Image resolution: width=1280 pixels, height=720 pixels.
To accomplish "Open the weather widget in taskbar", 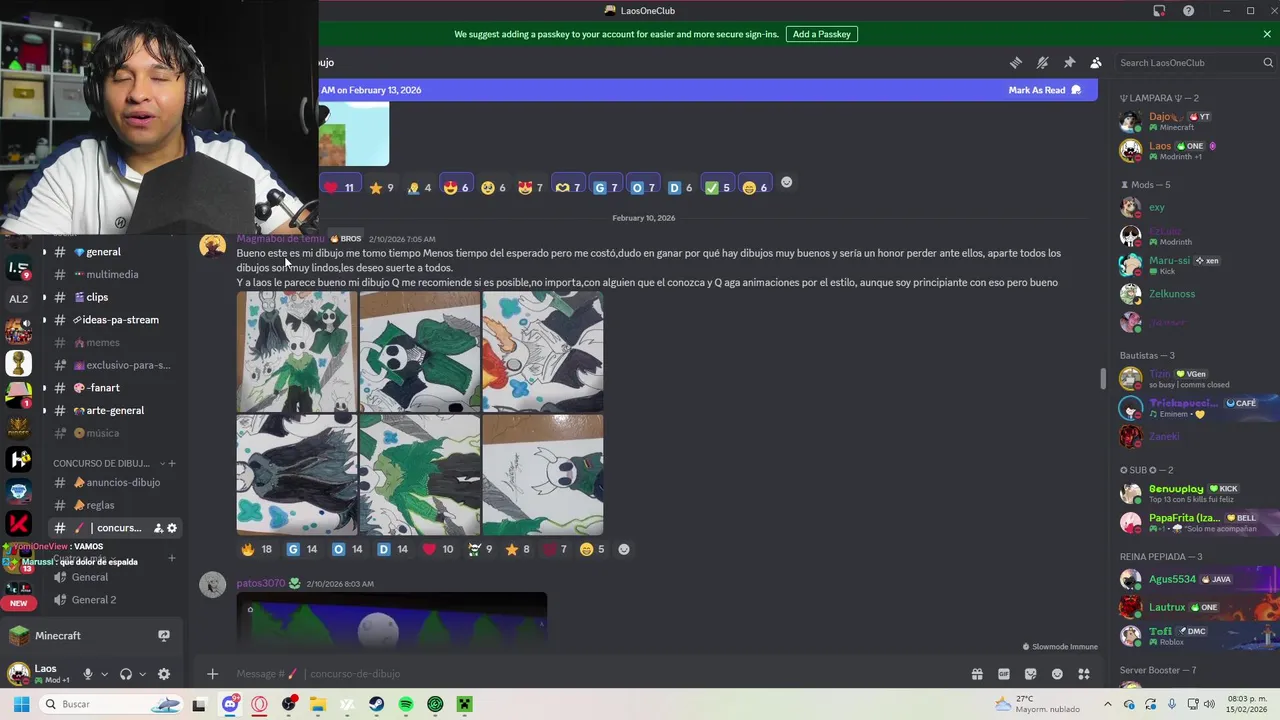I will click(x=1036, y=704).
